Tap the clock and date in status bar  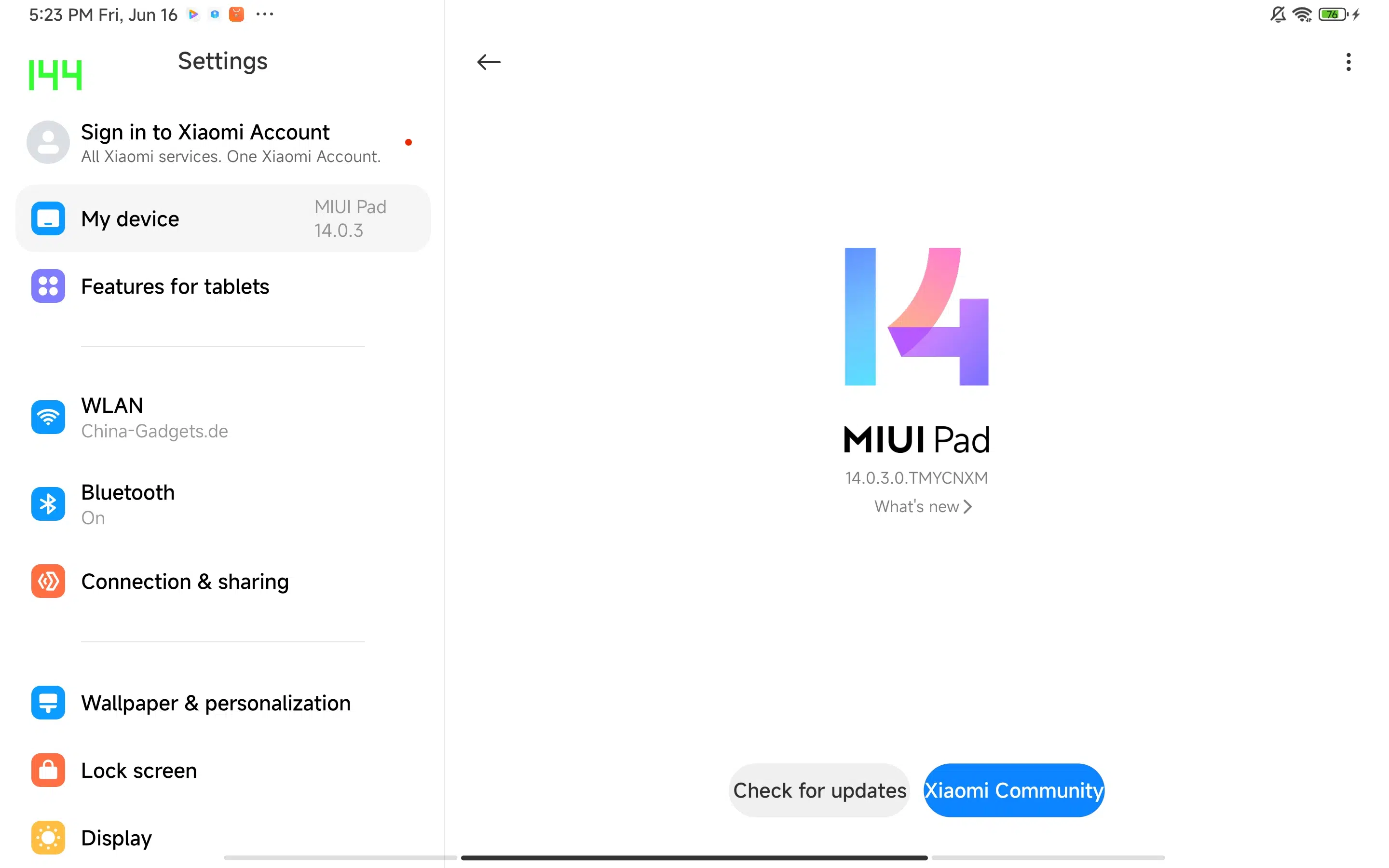click(103, 14)
